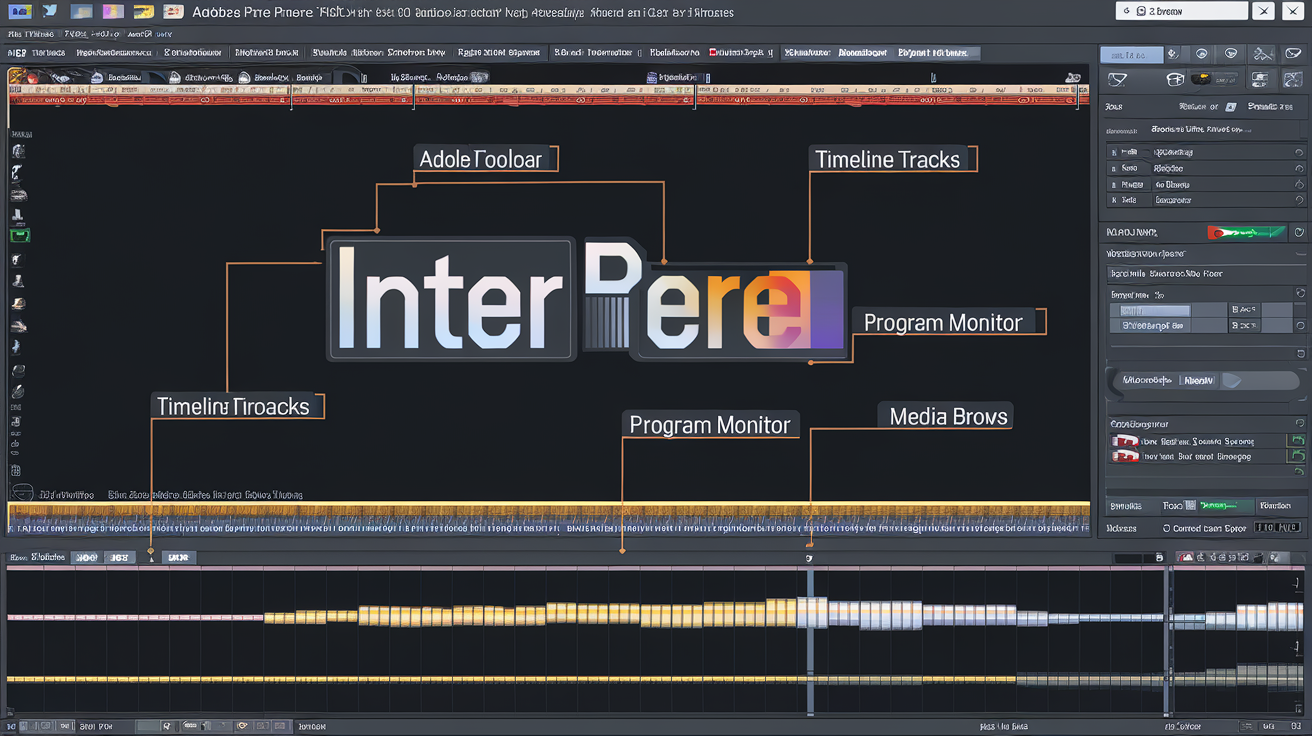Image resolution: width=1312 pixels, height=736 pixels.
Task: Click the timeline playhead line in the lower timeline
Action: pos(810,640)
